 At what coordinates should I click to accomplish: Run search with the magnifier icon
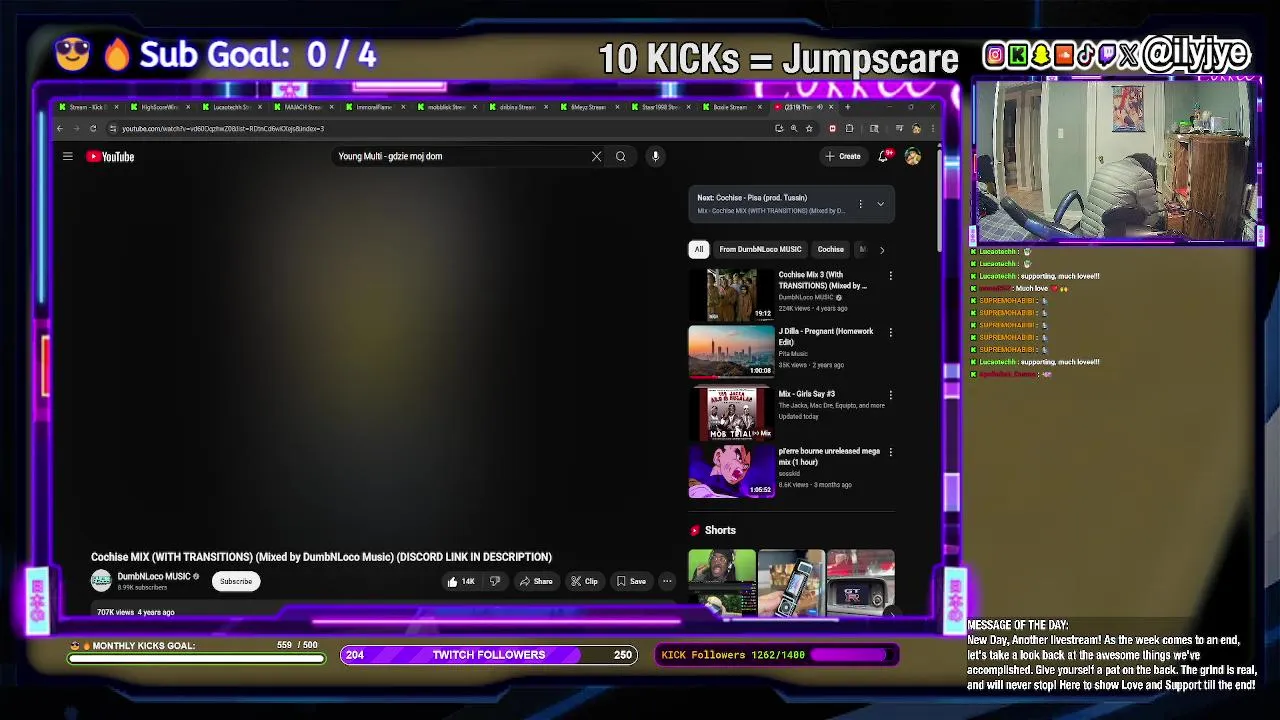pyautogui.click(x=620, y=156)
